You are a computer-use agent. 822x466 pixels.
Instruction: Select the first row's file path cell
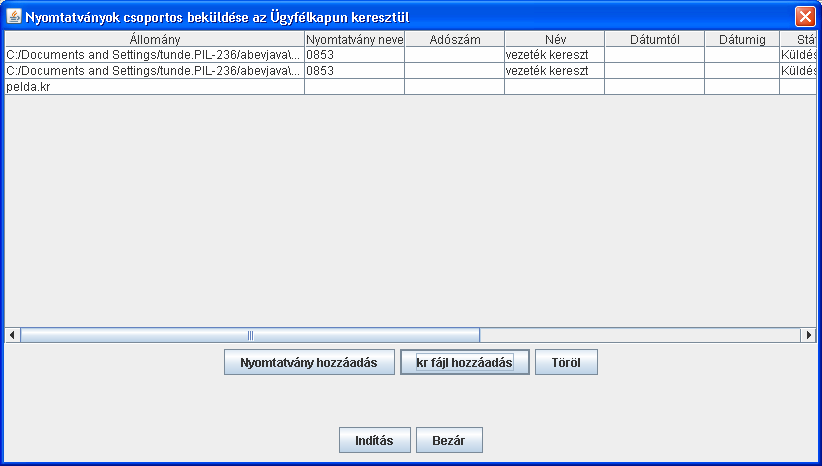tap(155, 55)
